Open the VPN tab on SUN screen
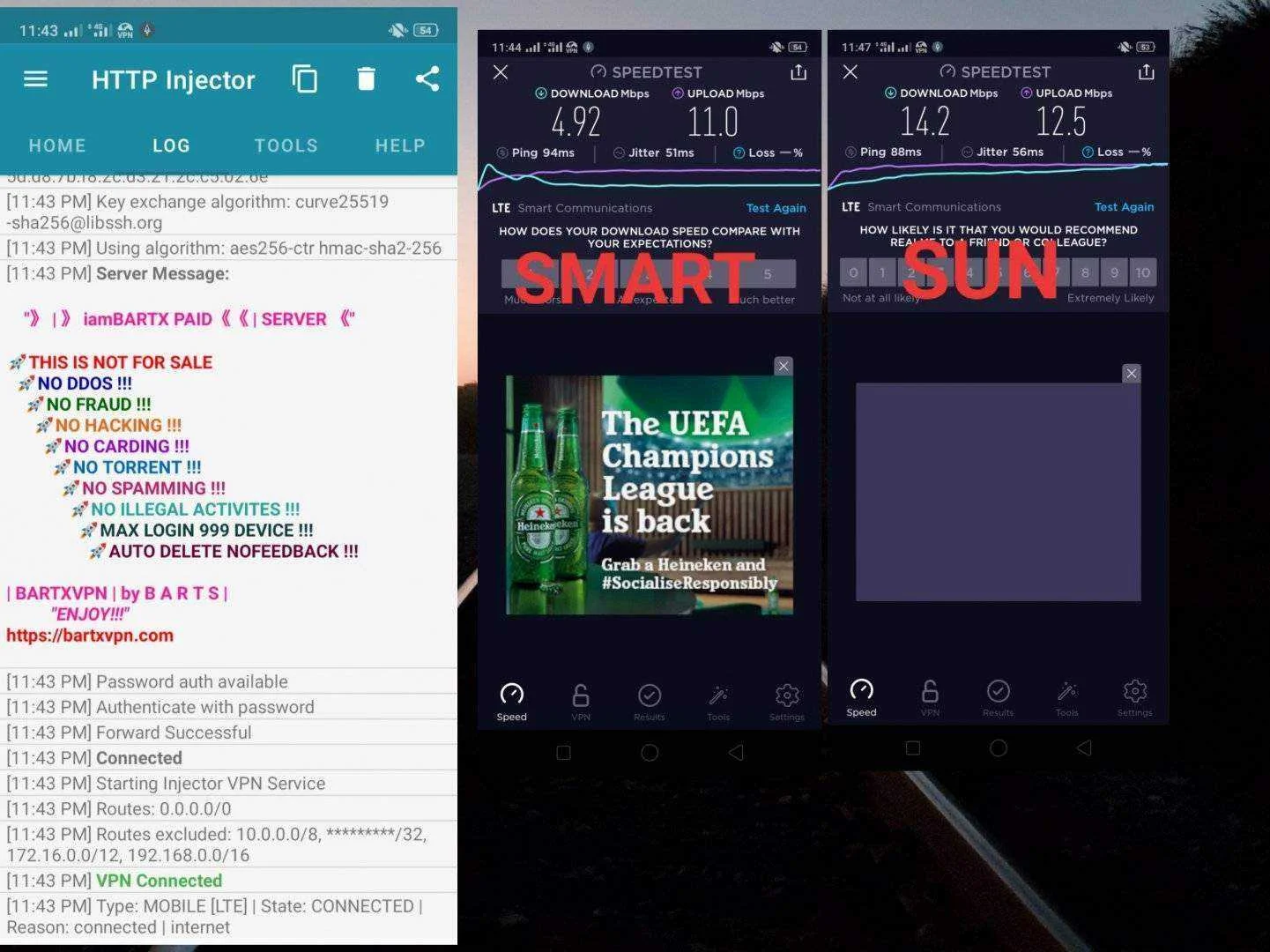 930,698
